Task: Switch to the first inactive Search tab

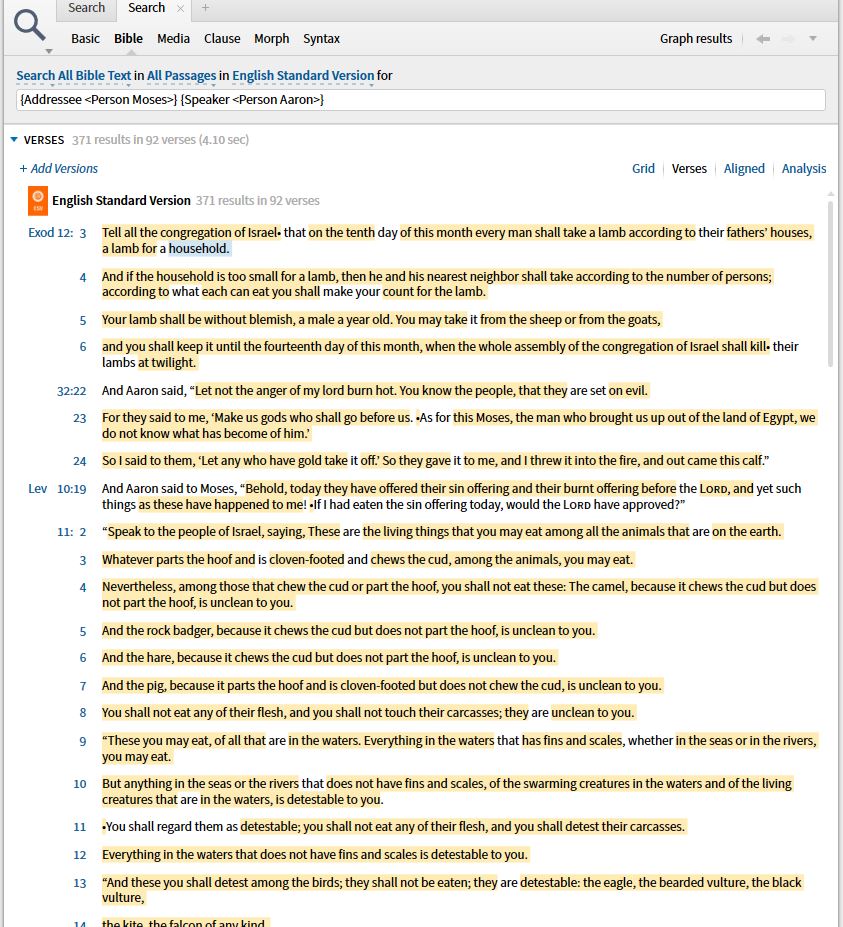Action: 86,8
